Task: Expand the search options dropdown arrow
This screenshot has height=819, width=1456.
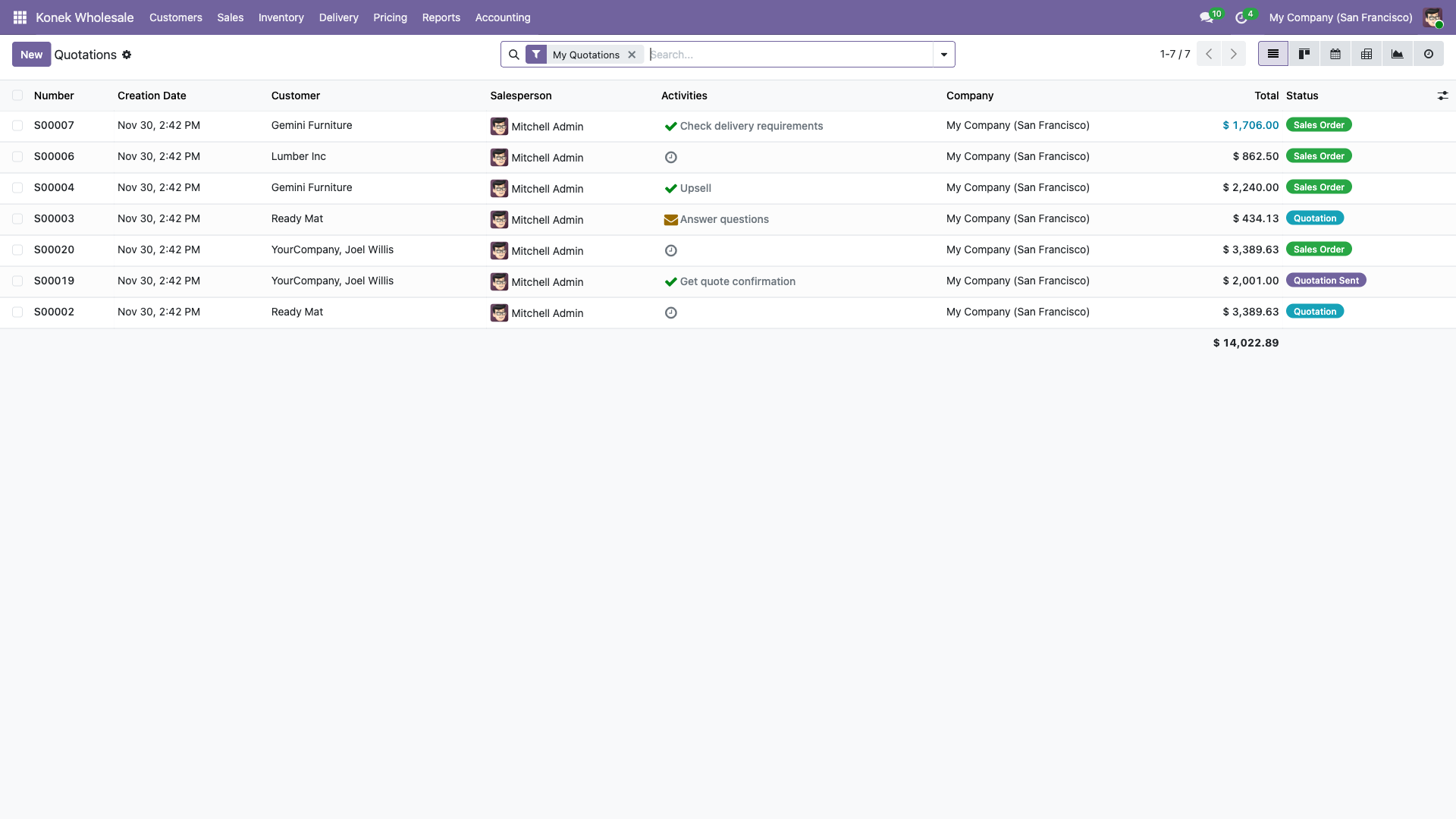Action: pyautogui.click(x=944, y=55)
